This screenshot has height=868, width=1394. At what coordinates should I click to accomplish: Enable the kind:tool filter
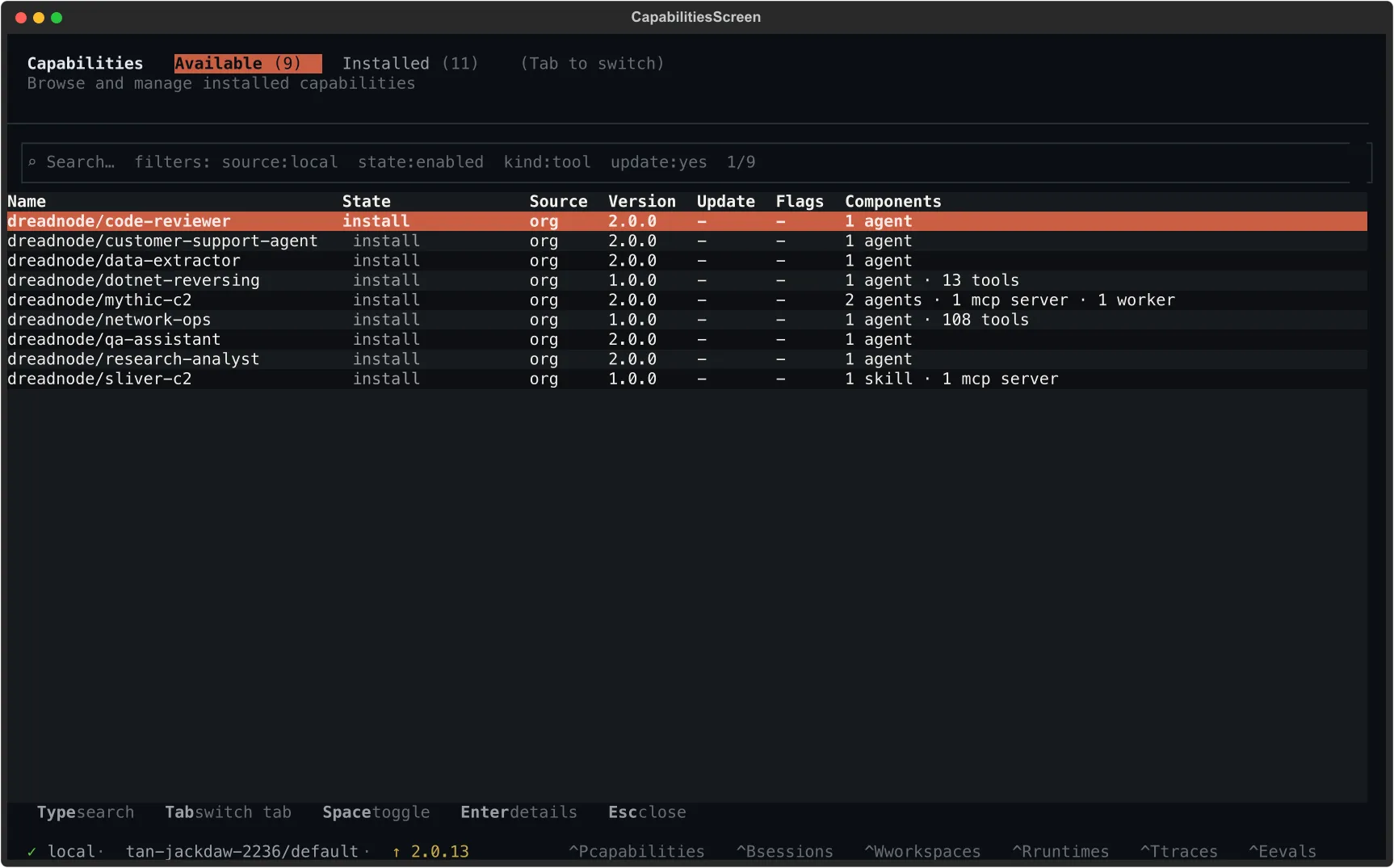[x=546, y=162]
